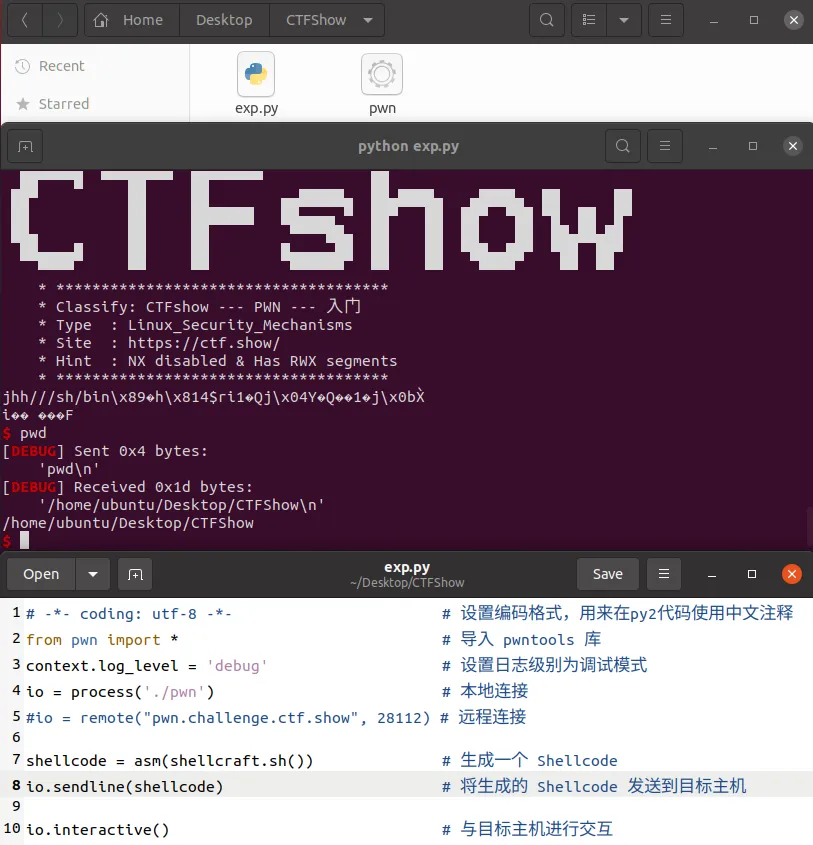The width and height of the screenshot is (813, 845).
Task: Open view options dropdown arrow
Action: [x=624, y=20]
